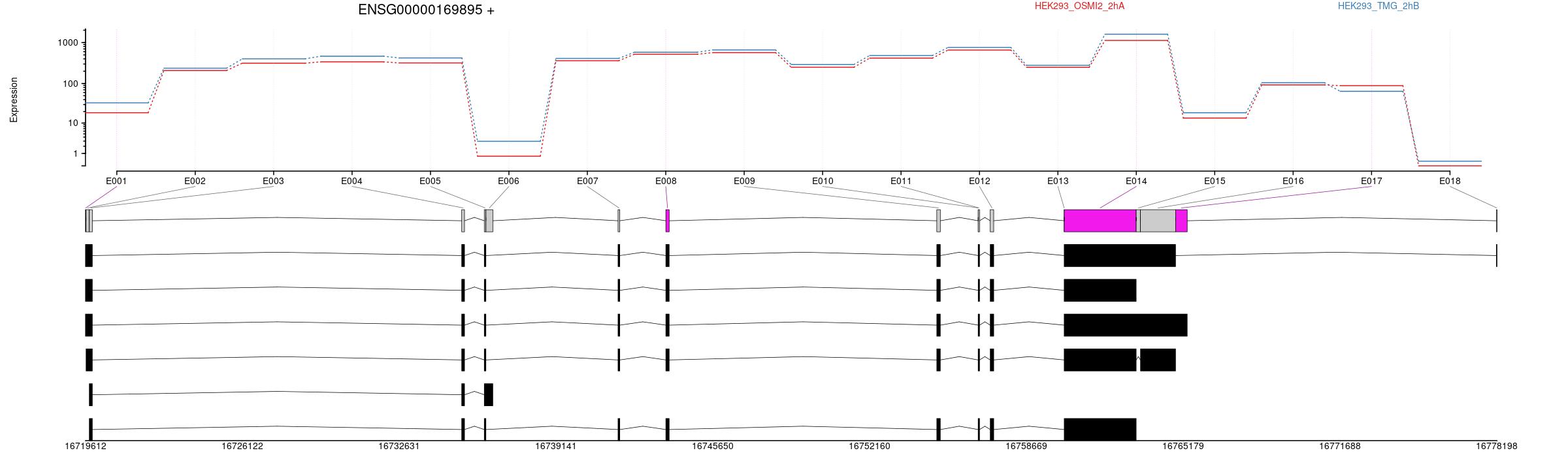
Task: Click genomic coordinate 16745650
Action: click(x=713, y=447)
